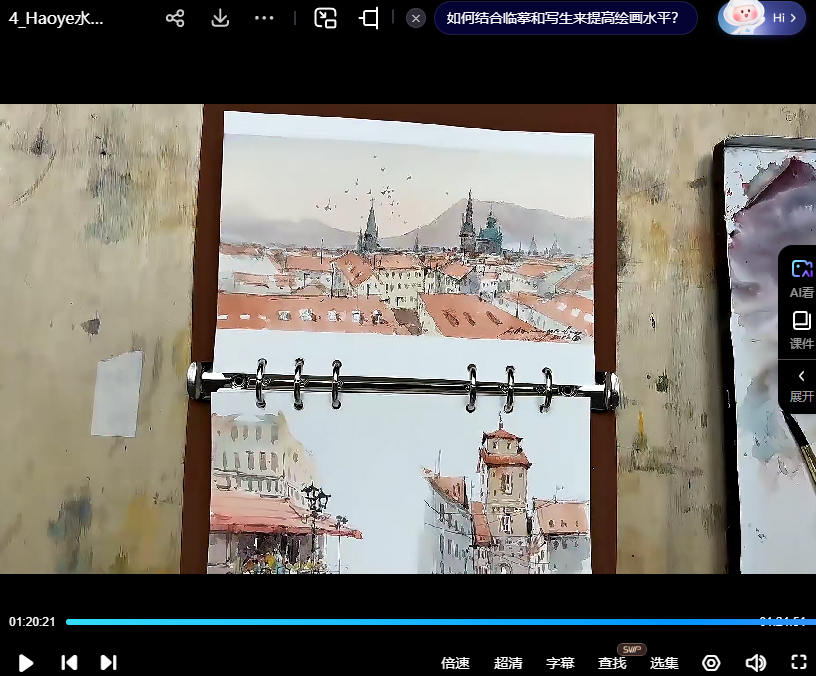Image resolution: width=816 pixels, height=676 pixels.
Task: Mute the video with the speaker icon
Action: click(x=755, y=662)
